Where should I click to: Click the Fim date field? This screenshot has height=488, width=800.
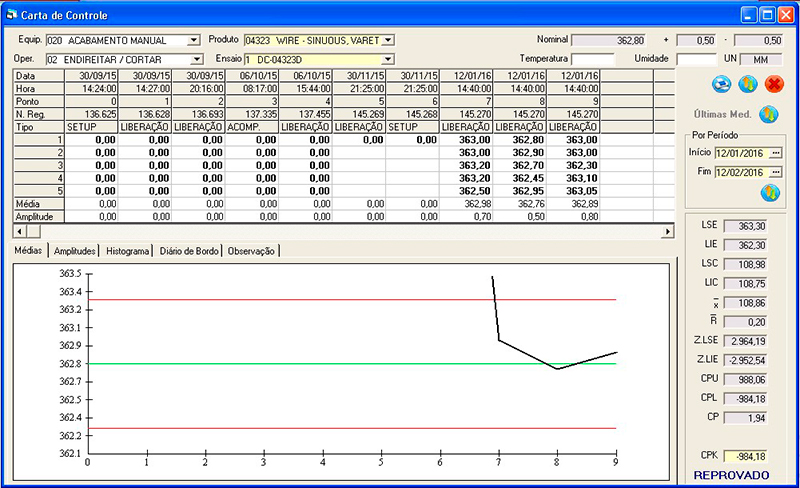tap(742, 173)
